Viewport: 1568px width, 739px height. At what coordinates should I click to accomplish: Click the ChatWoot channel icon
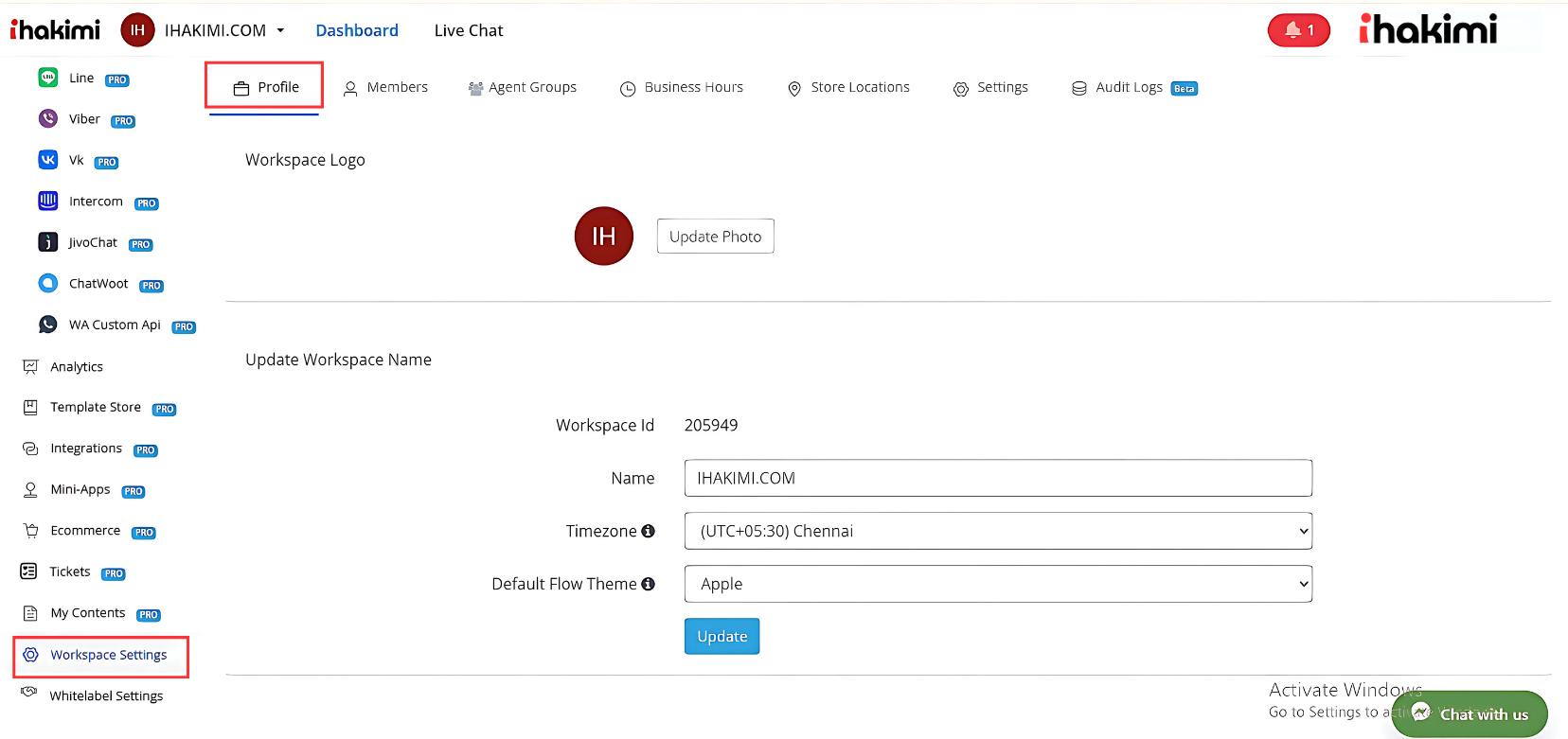tap(47, 283)
